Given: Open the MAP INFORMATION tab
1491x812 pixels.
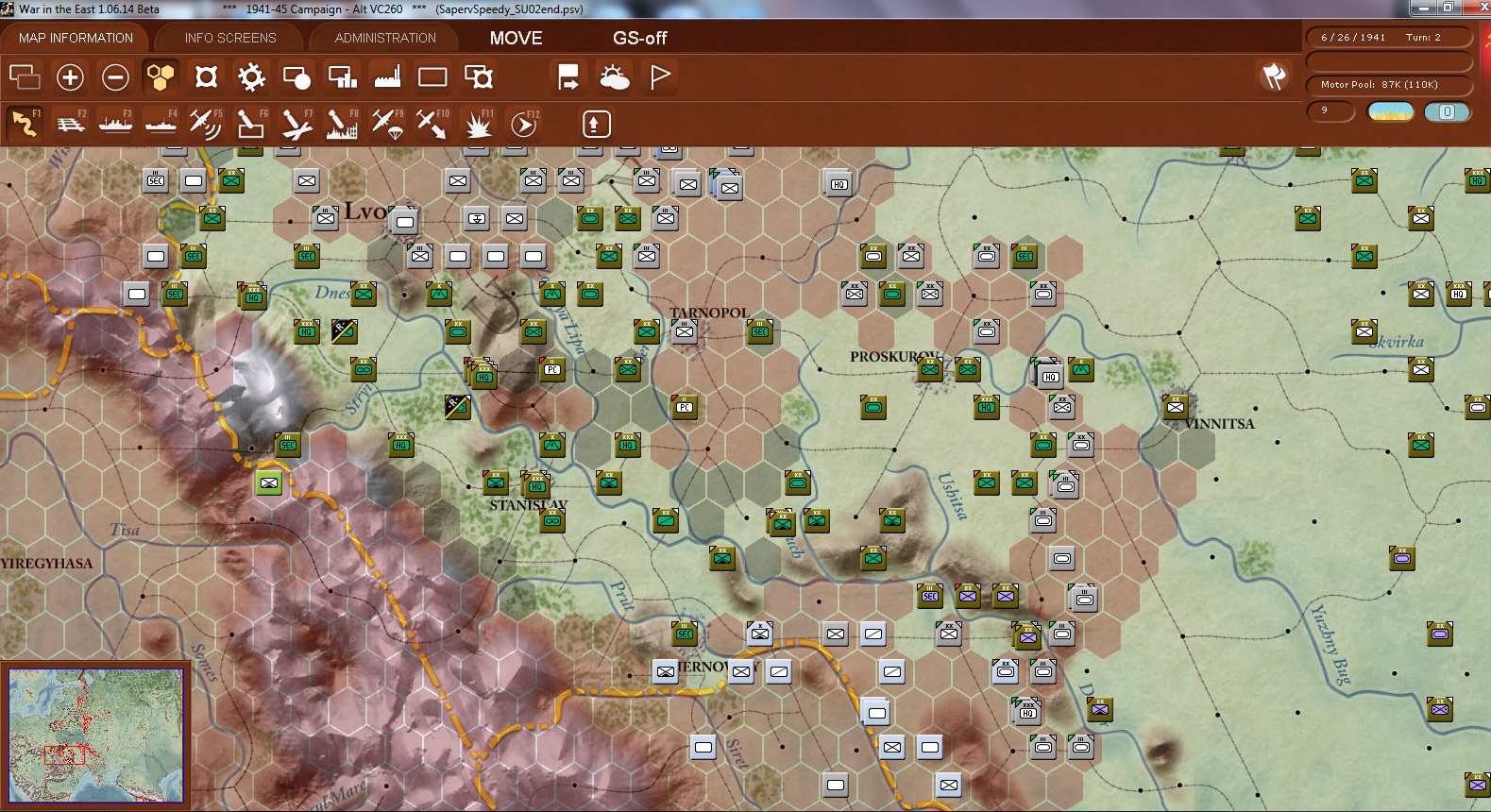Looking at the screenshot, I should (x=76, y=38).
